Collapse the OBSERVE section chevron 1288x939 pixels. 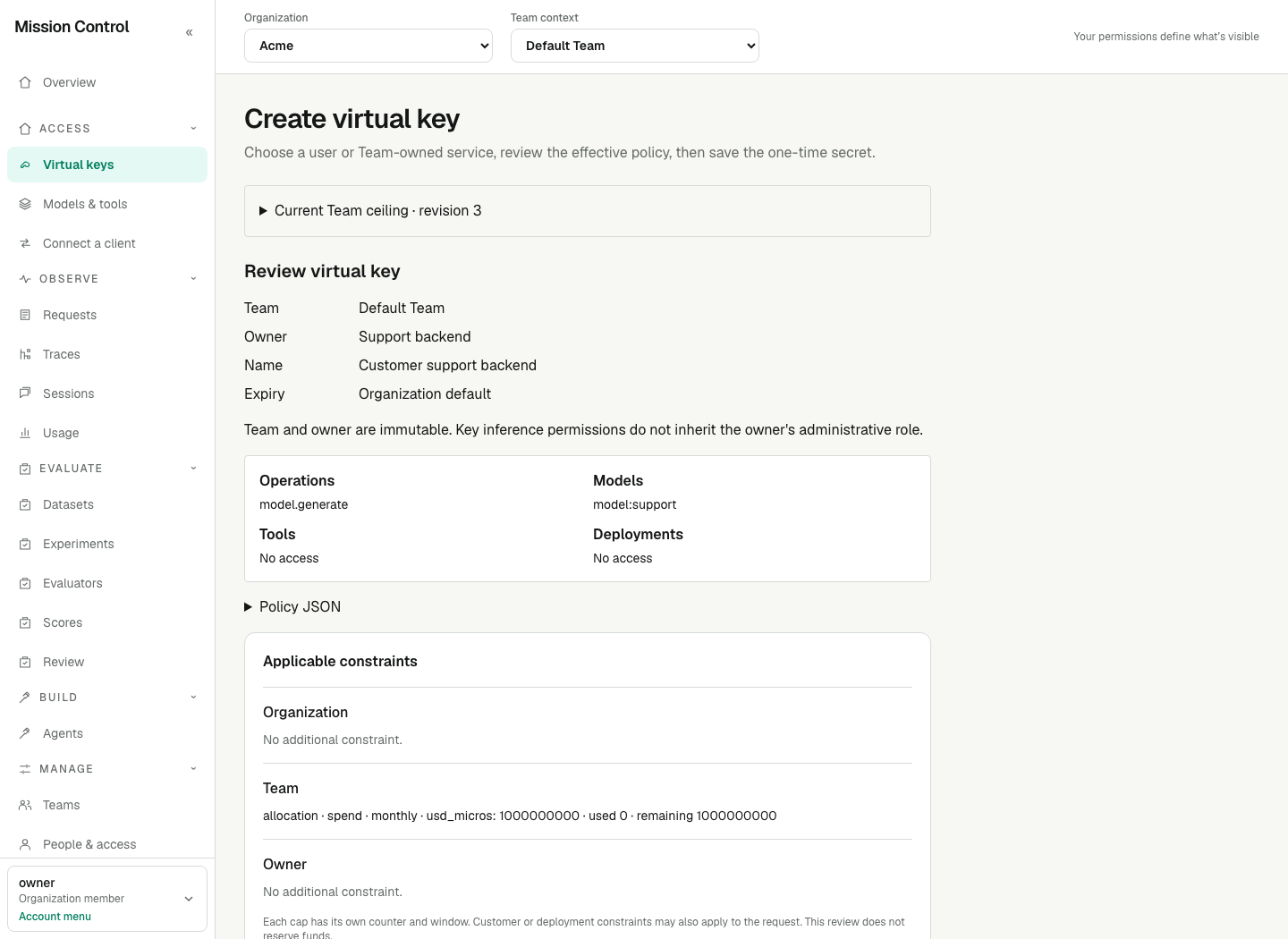click(x=193, y=279)
